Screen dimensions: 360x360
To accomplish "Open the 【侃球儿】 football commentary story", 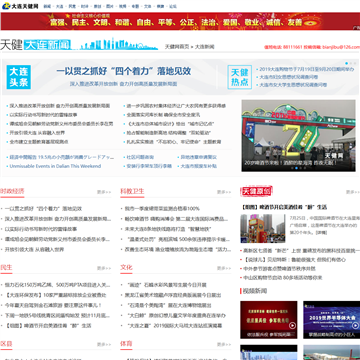I will [295, 259].
